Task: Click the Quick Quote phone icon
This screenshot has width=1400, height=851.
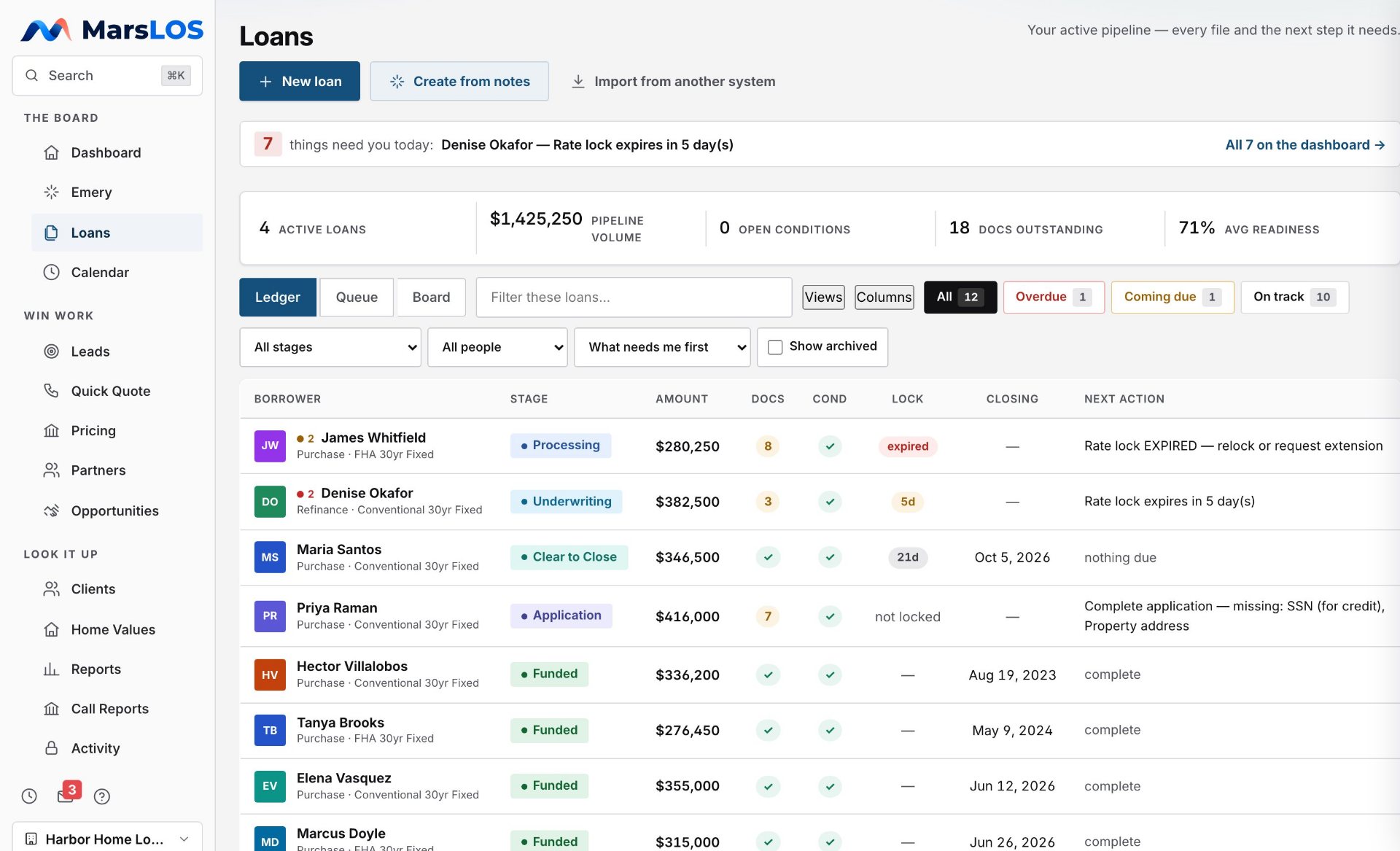Action: [x=51, y=391]
